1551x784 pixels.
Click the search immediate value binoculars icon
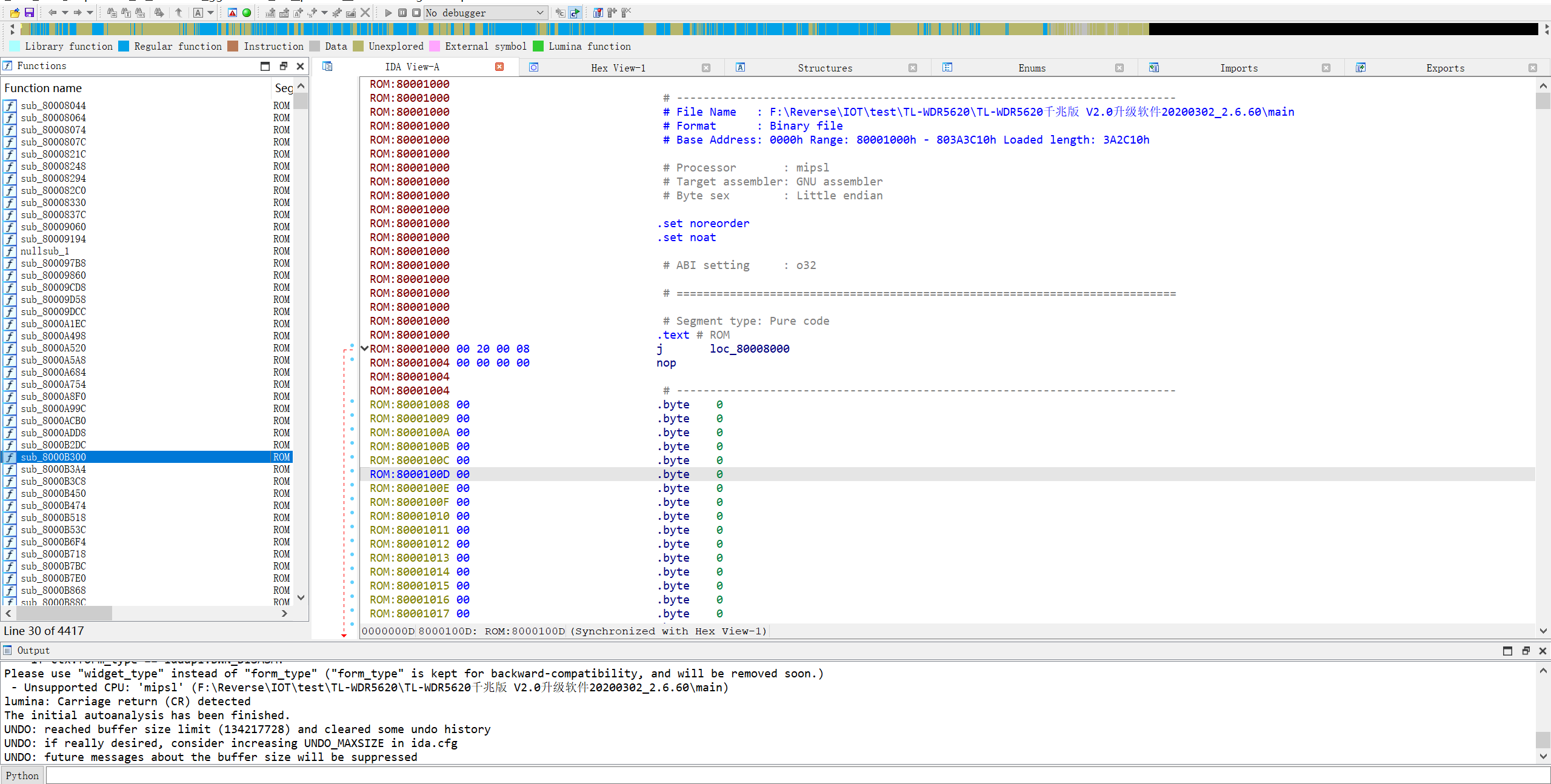(x=112, y=12)
